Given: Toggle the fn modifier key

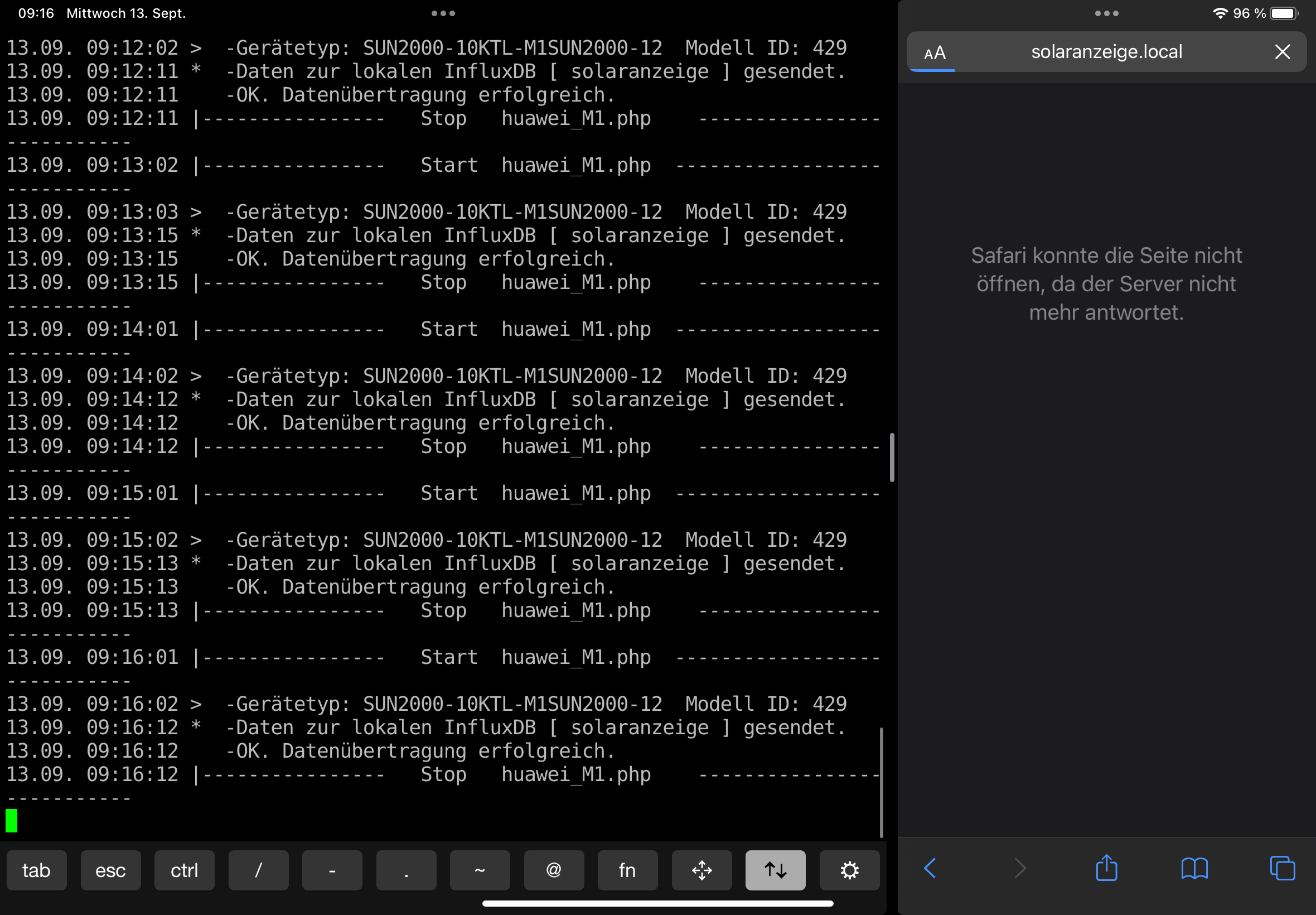Looking at the screenshot, I should point(627,870).
